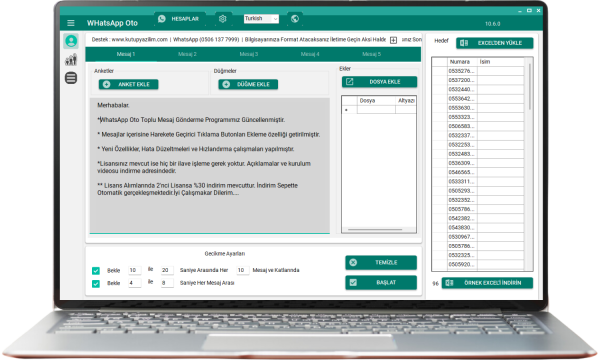Click the İsim column header
Image resolution: width=600 pixels, height=360 pixels.
[501, 62]
